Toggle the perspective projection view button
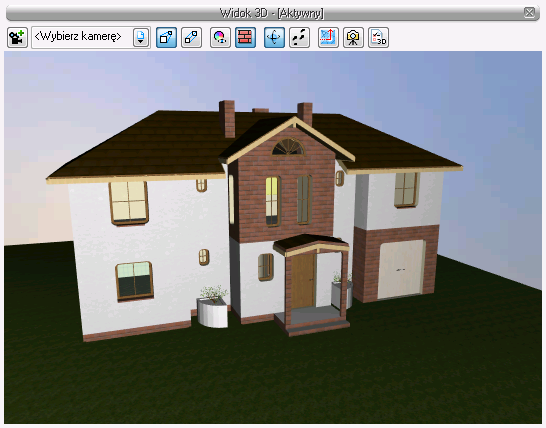 pyautogui.click(x=166, y=37)
